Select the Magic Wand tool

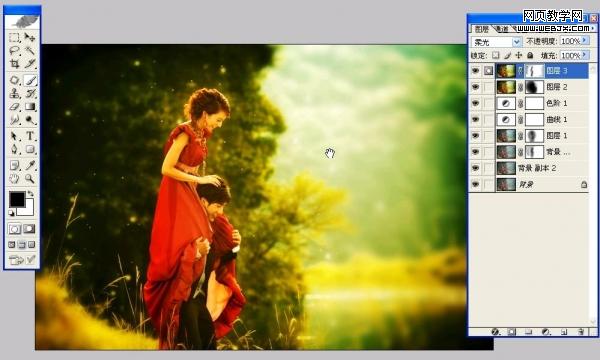29,50
